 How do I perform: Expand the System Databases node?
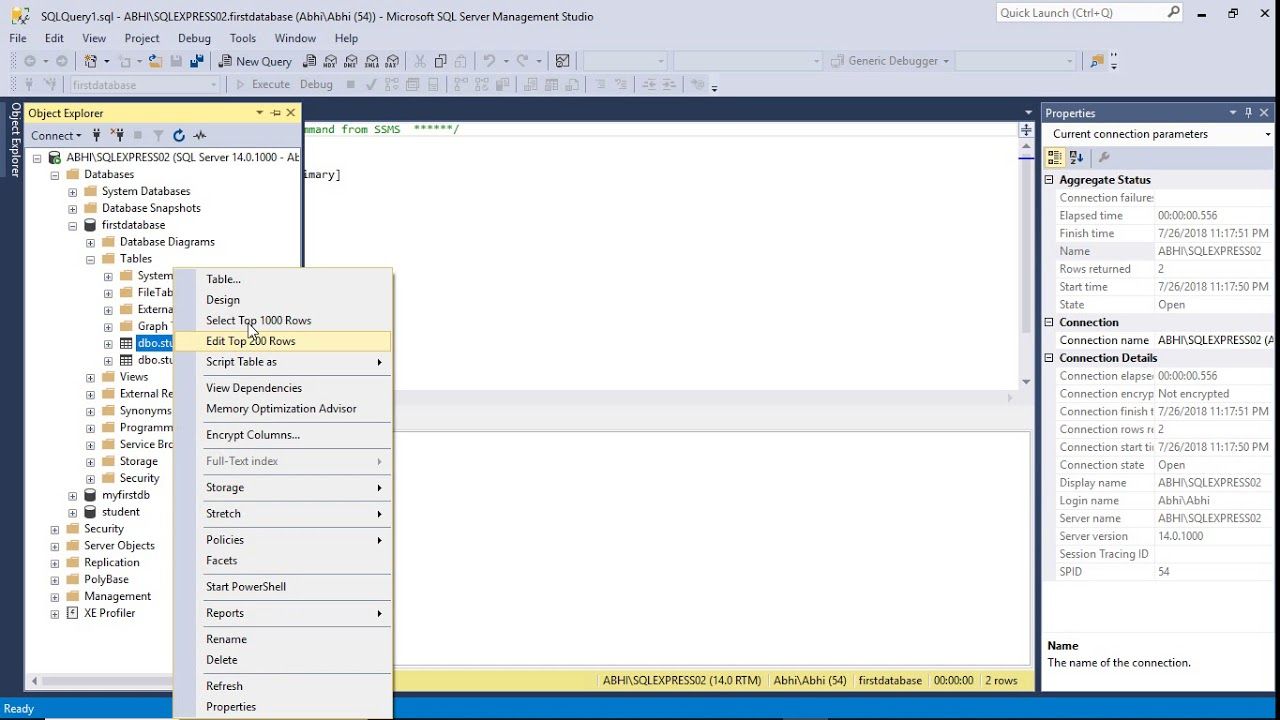73,192
